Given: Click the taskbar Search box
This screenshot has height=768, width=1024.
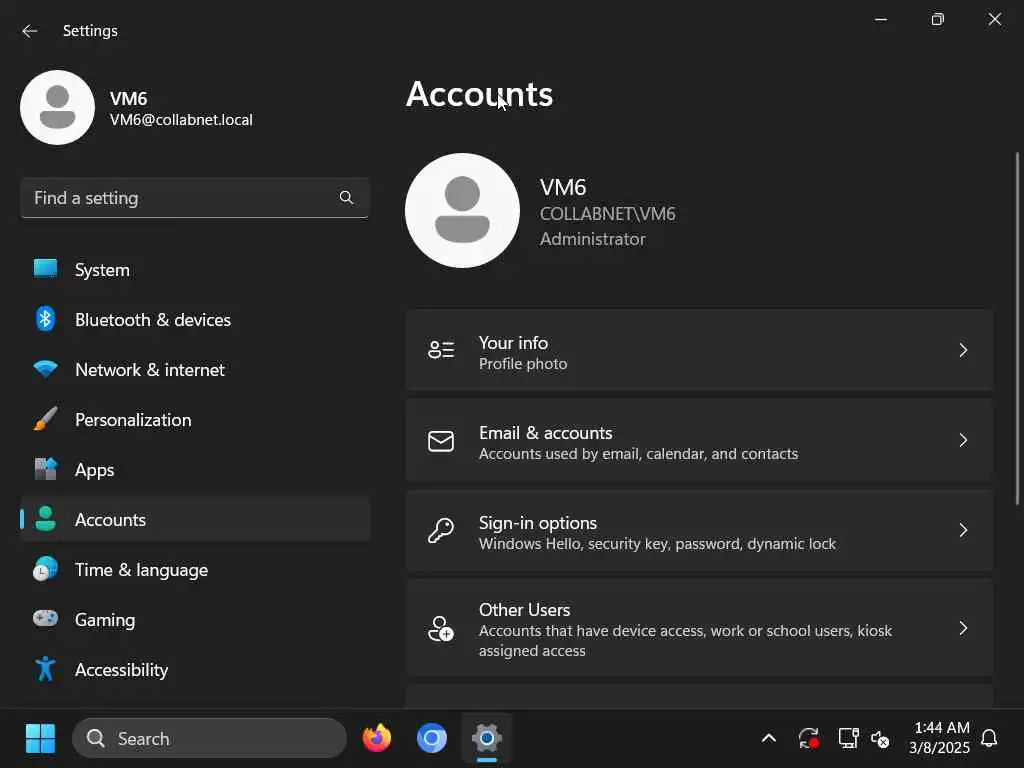Looking at the screenshot, I should point(210,739).
